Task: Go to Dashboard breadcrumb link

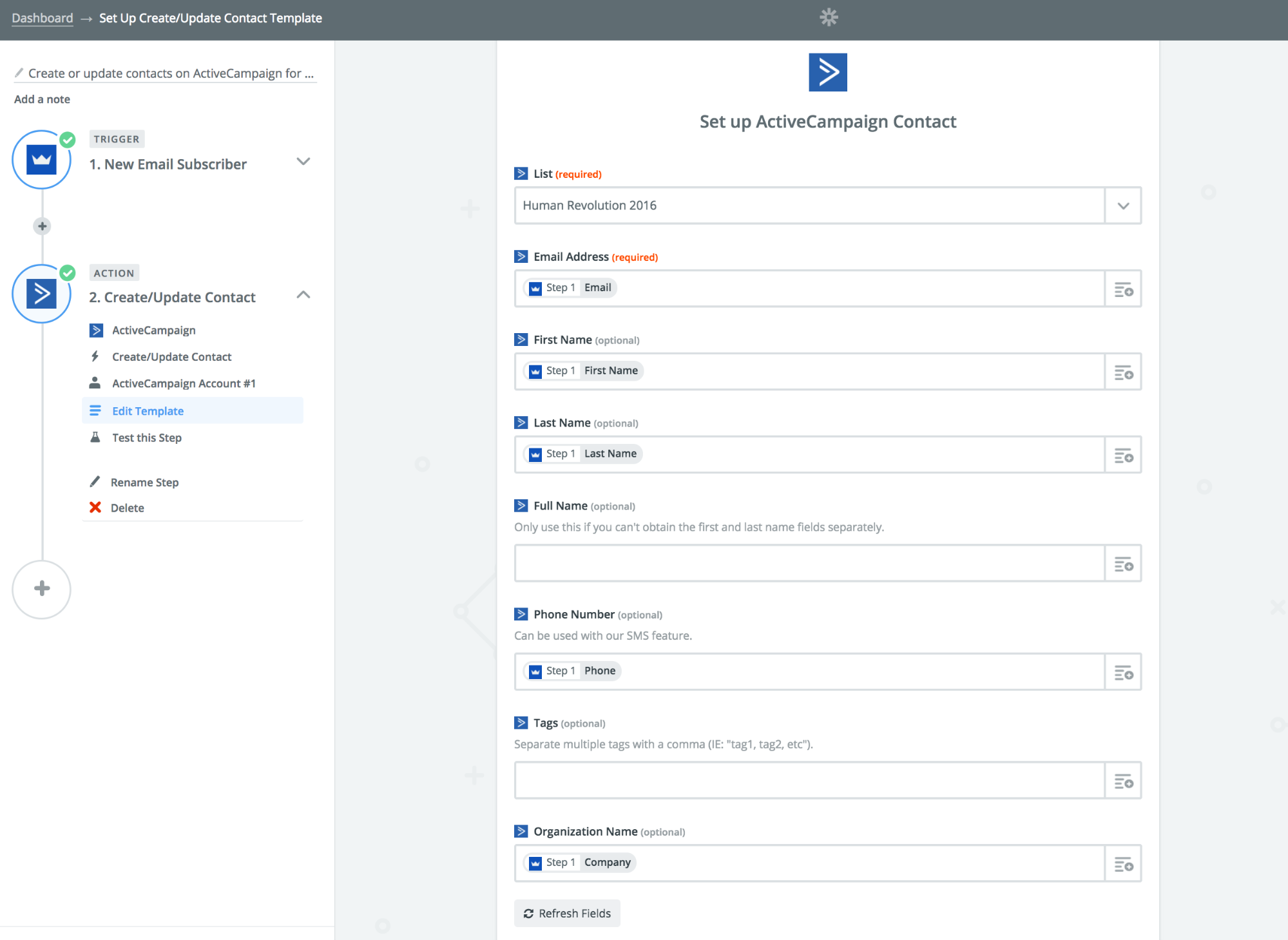Action: [x=43, y=18]
